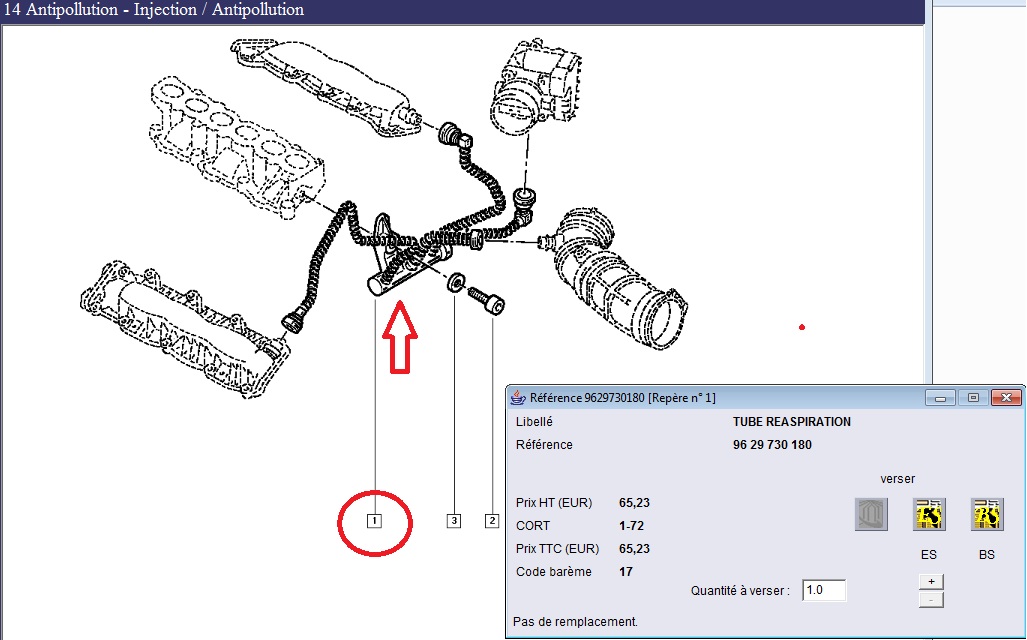The image size is (1027, 640).
Task: Click the Référence window title bar text
Action: [x=622, y=397]
